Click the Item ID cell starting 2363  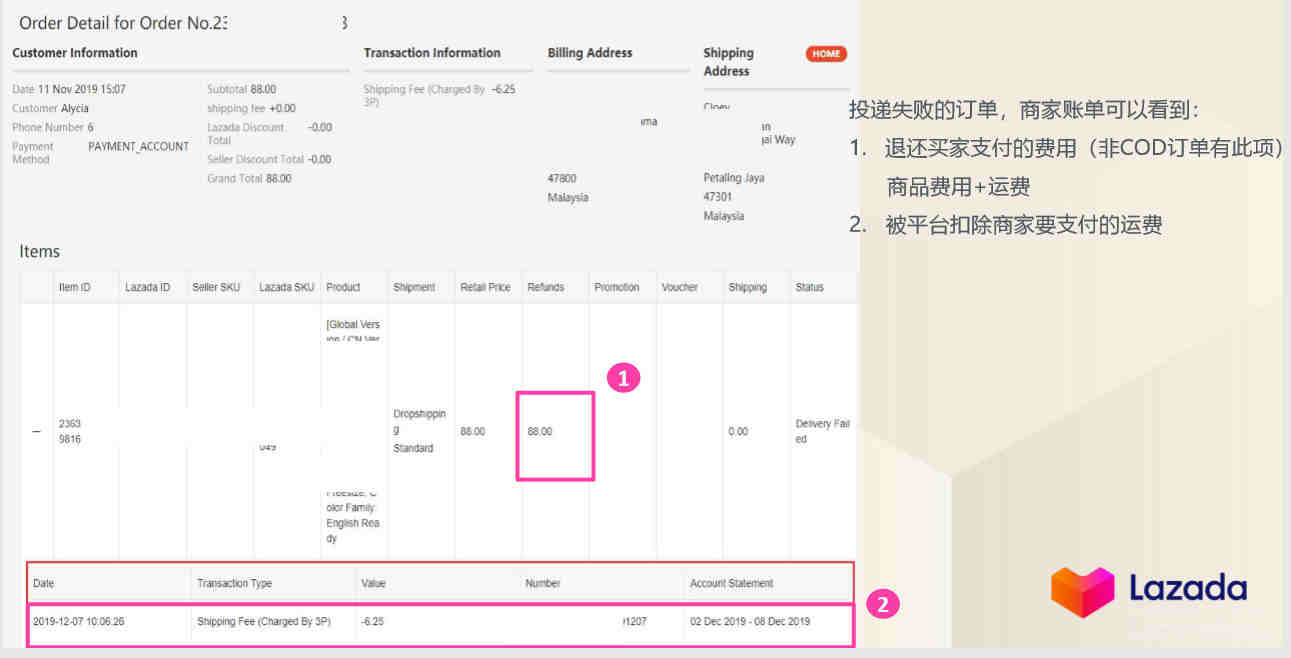click(70, 431)
